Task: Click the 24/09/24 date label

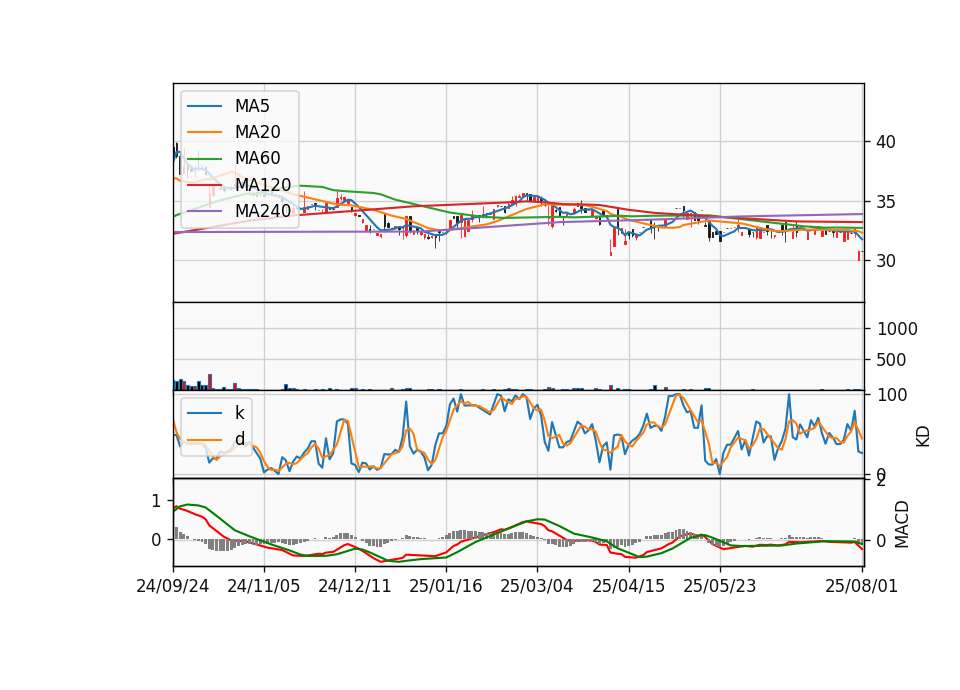Action: coord(173,586)
